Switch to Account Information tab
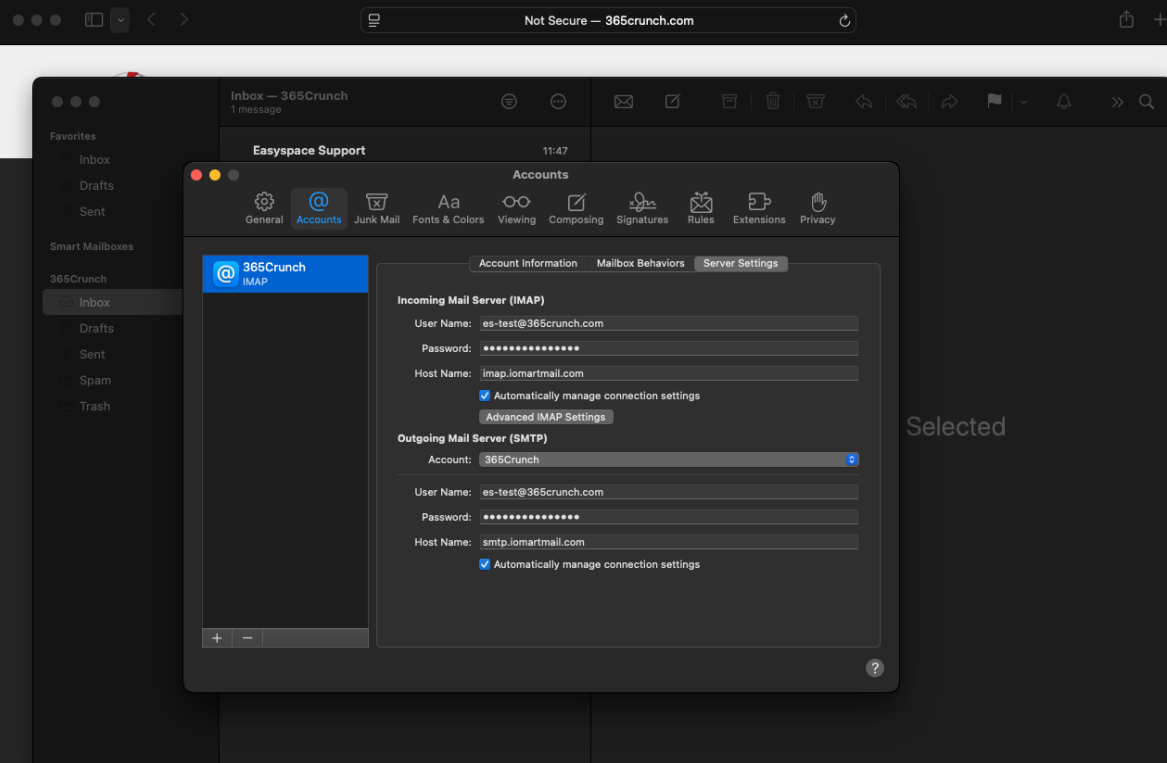1167x763 pixels. (528, 264)
